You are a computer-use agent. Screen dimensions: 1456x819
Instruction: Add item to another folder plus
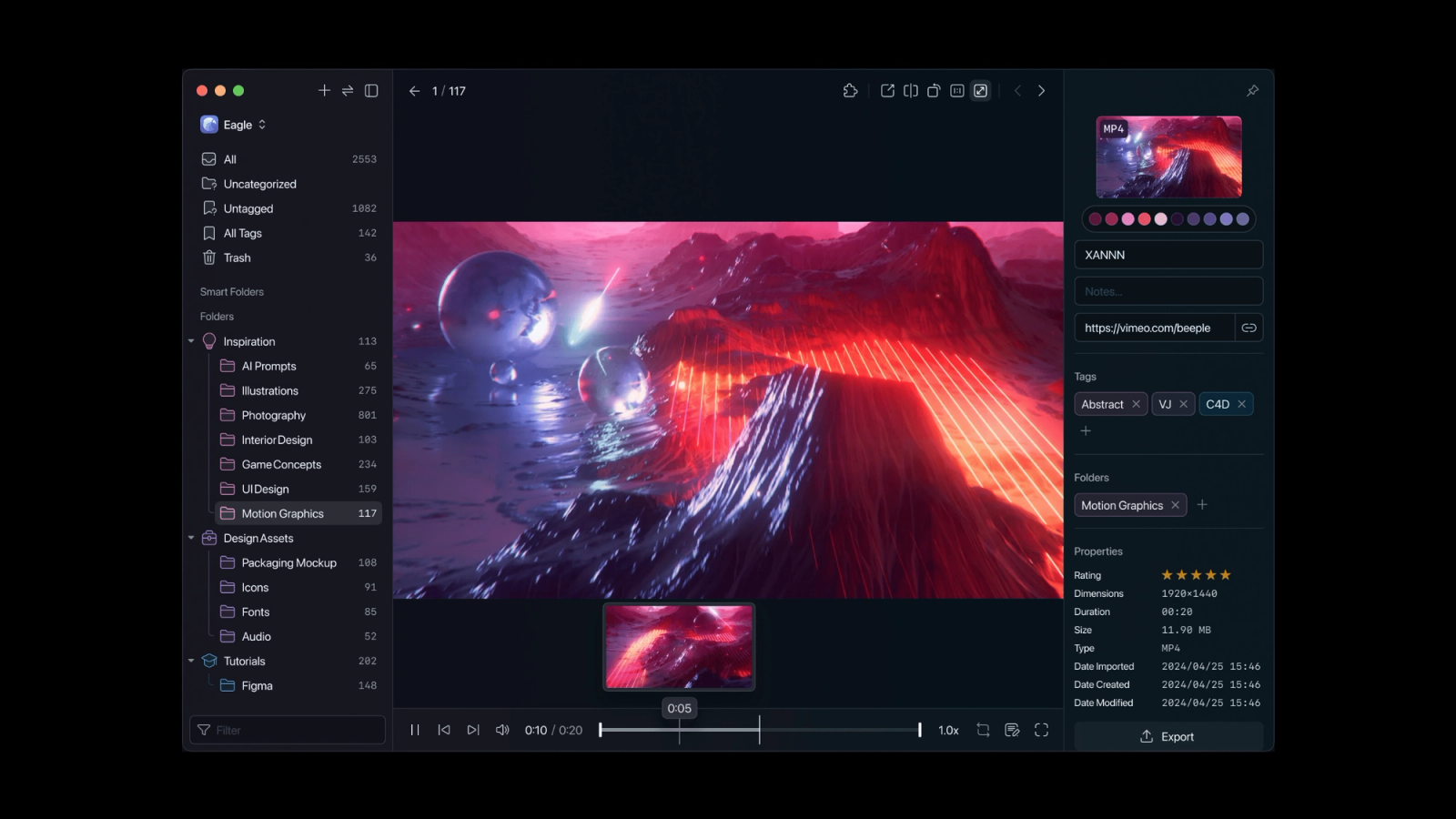[1202, 505]
